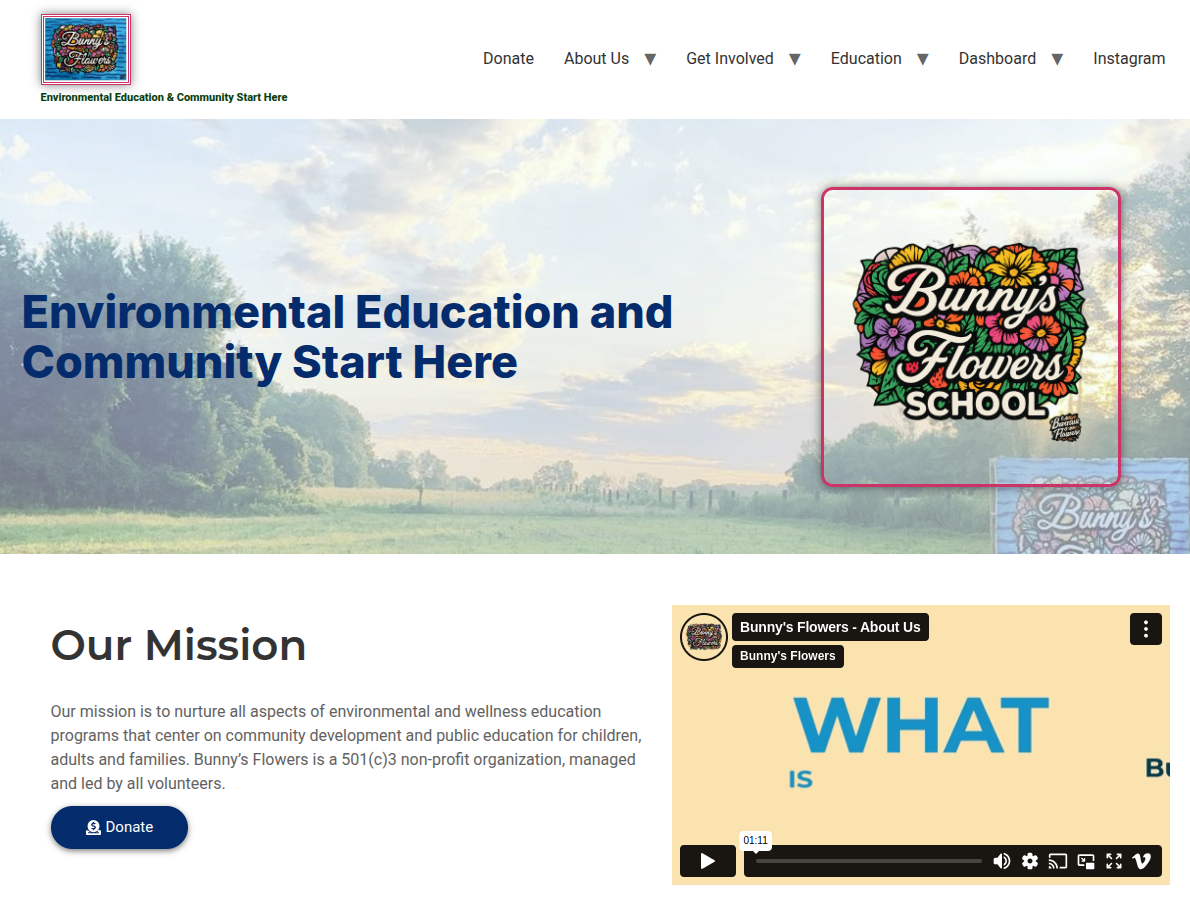Screen dimensions: 1190x912
Task: Expand the Get Involved dropdown arrow
Action: 795,59
